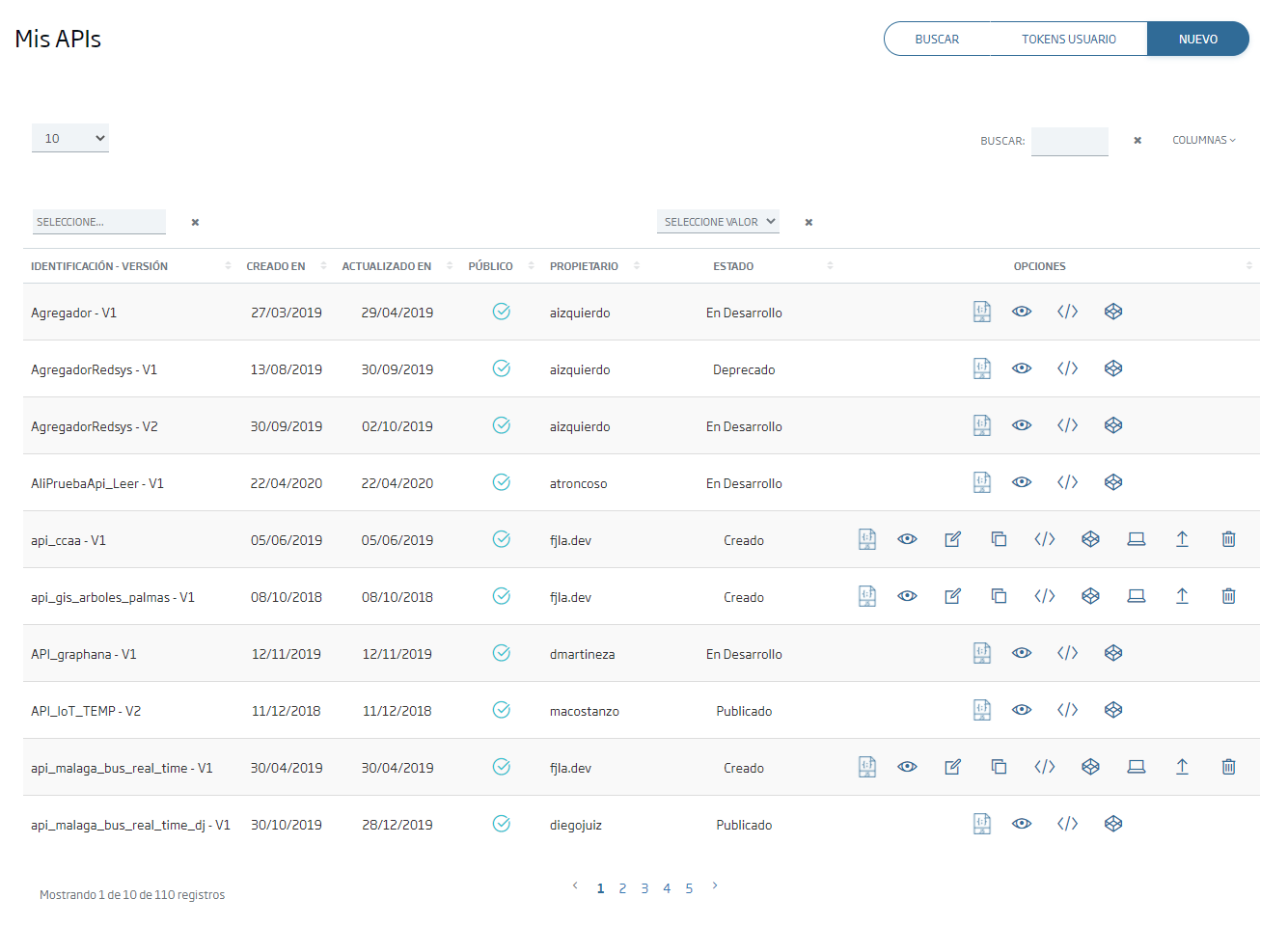Open the code view for API_graphana
The height and width of the screenshot is (926, 1288).
1067,652
